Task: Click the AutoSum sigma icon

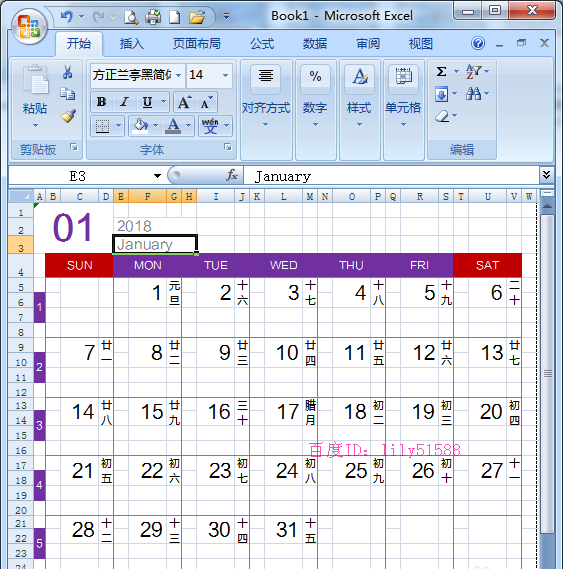Action: (x=441, y=71)
